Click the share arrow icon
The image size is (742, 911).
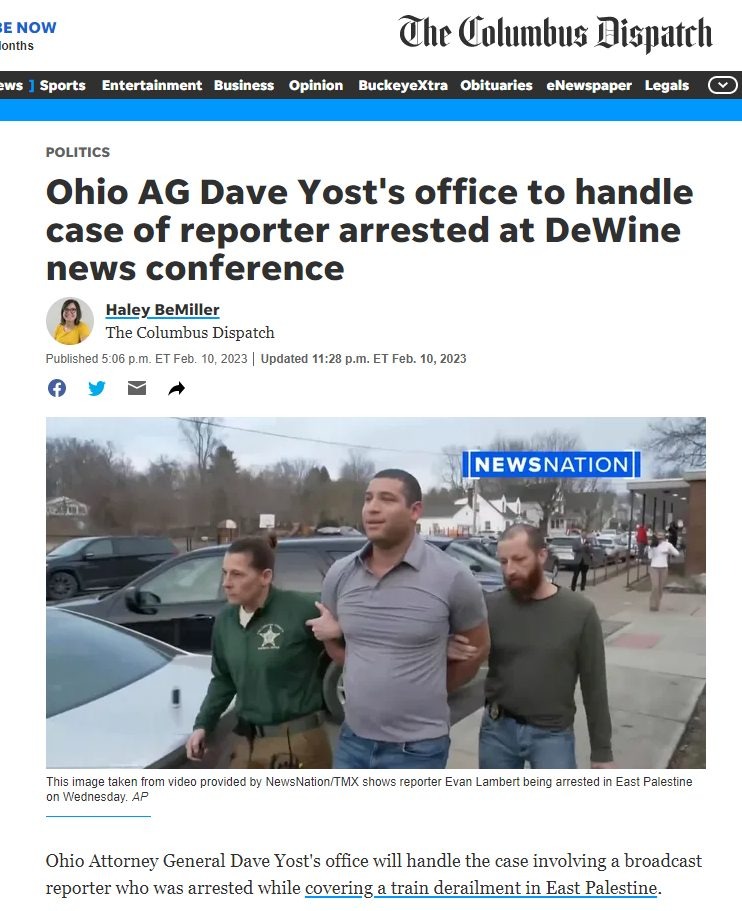(177, 389)
